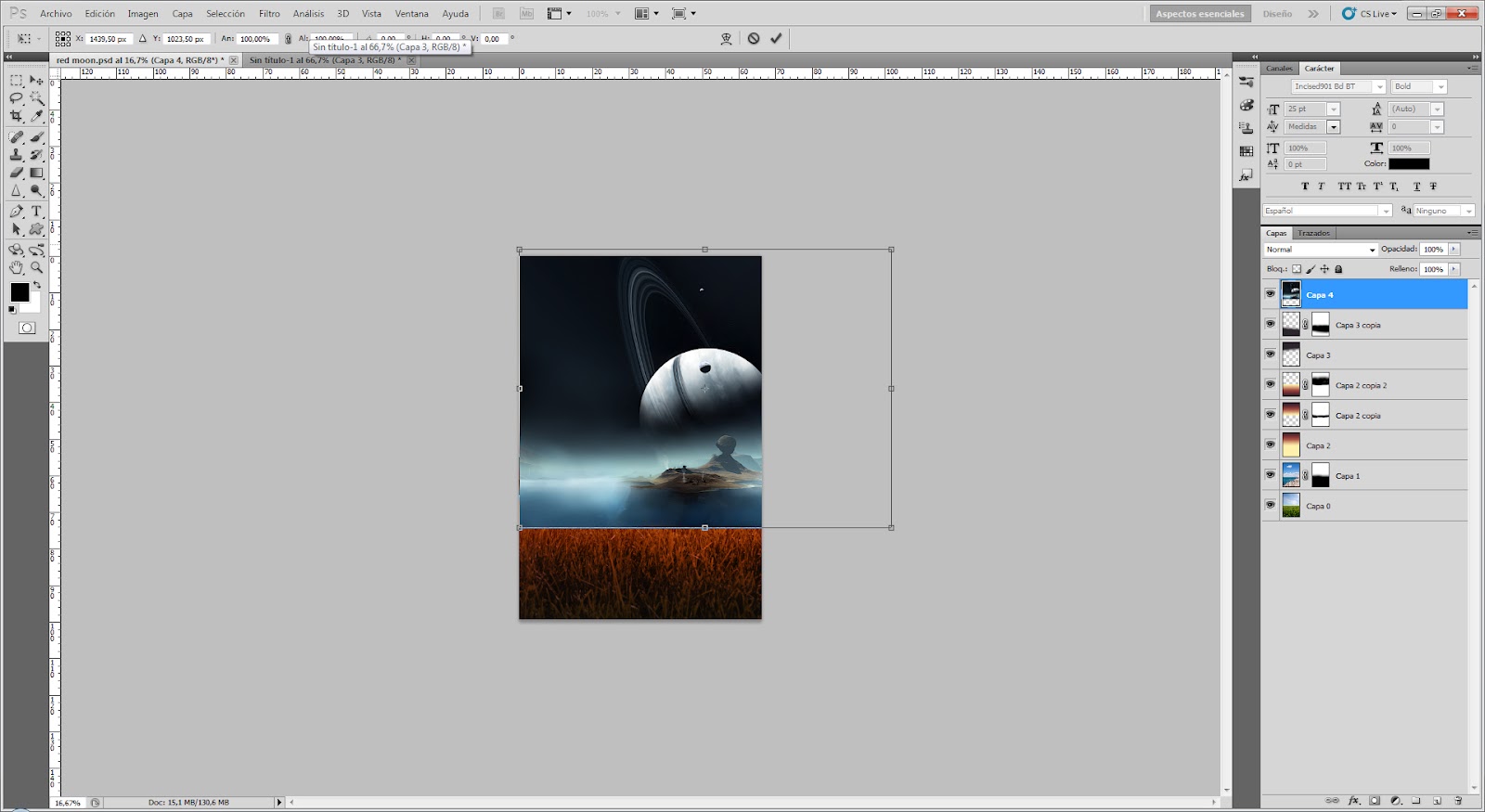1485x812 pixels.
Task: Toggle visibility of Capa 2 layer
Action: [1271, 445]
